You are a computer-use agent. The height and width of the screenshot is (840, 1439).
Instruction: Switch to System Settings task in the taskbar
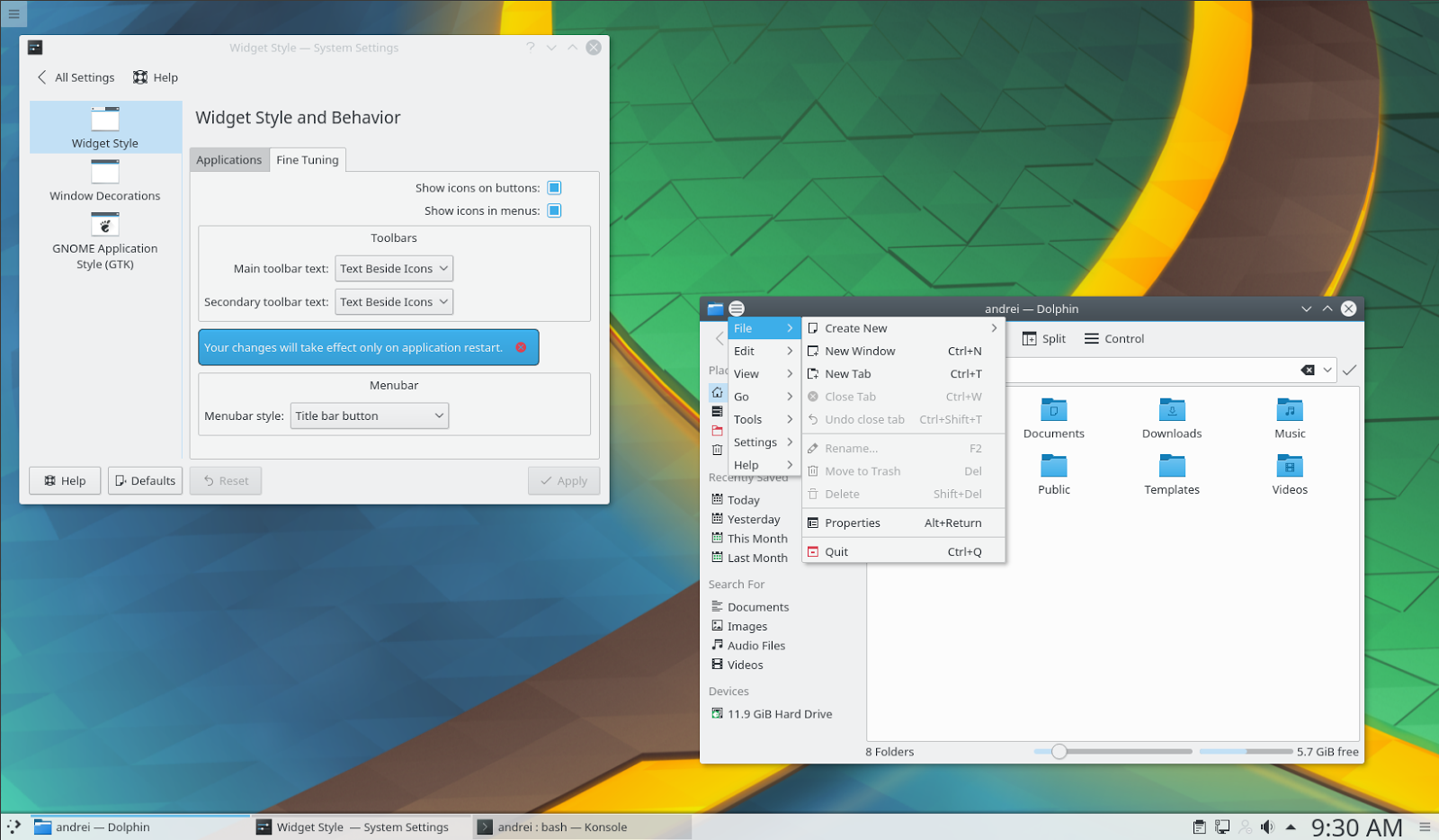pyautogui.click(x=362, y=827)
